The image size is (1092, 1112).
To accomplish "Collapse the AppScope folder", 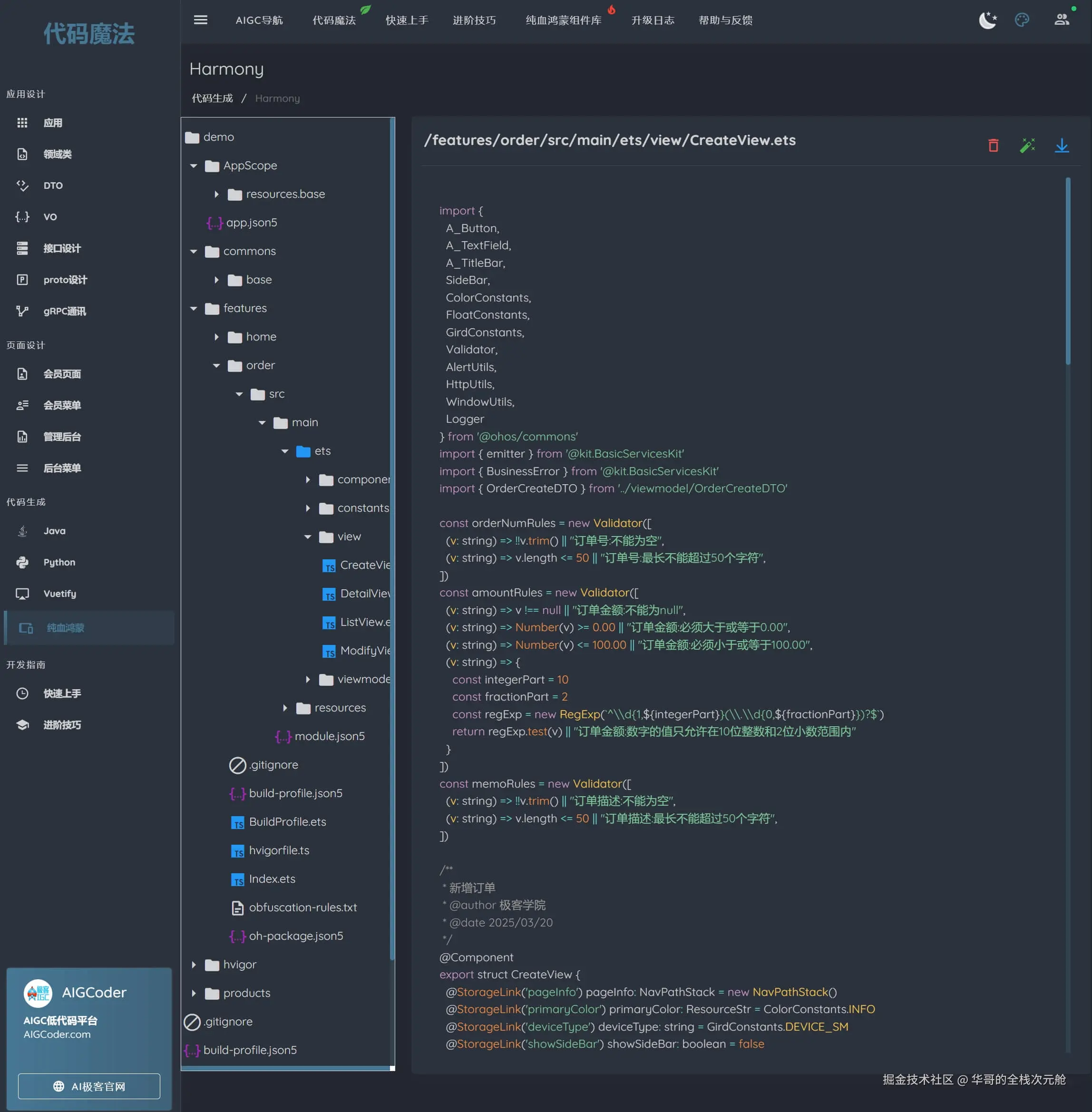I will 194,166.
